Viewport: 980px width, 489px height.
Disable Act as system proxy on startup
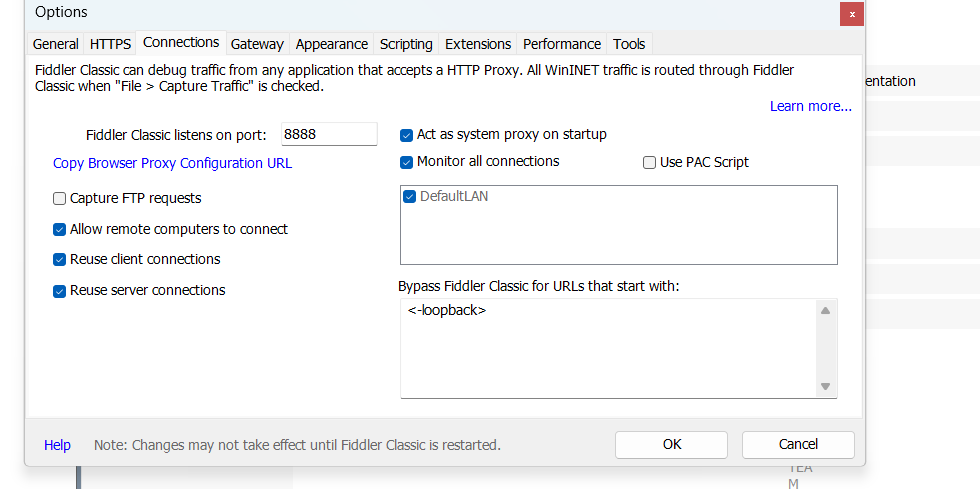pyautogui.click(x=407, y=135)
